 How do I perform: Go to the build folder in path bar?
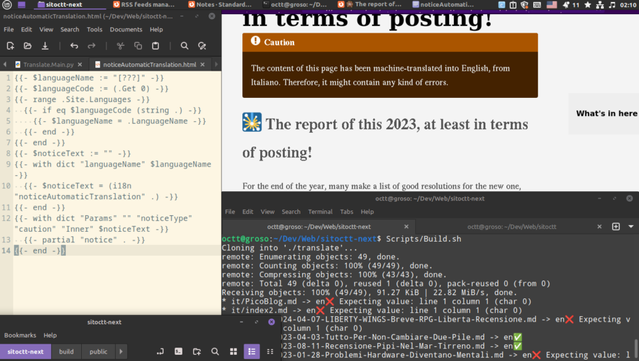(66, 351)
